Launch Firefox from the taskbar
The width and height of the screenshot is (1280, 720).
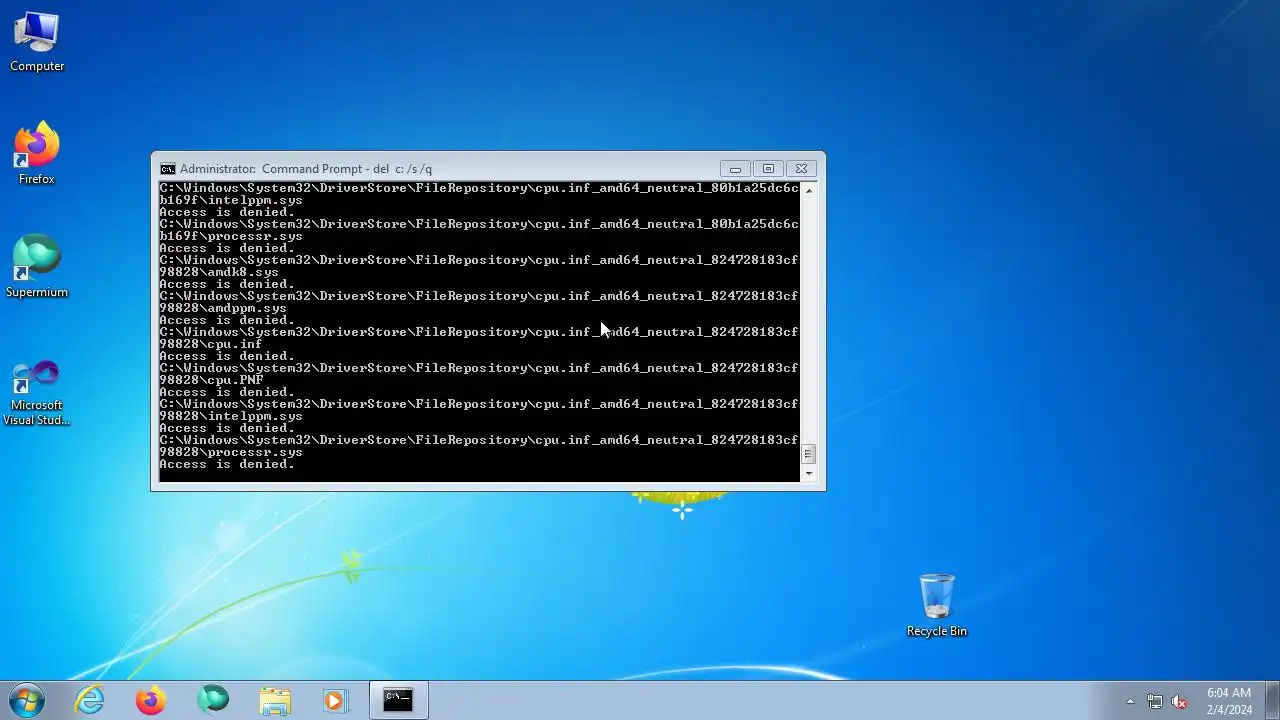(151, 700)
